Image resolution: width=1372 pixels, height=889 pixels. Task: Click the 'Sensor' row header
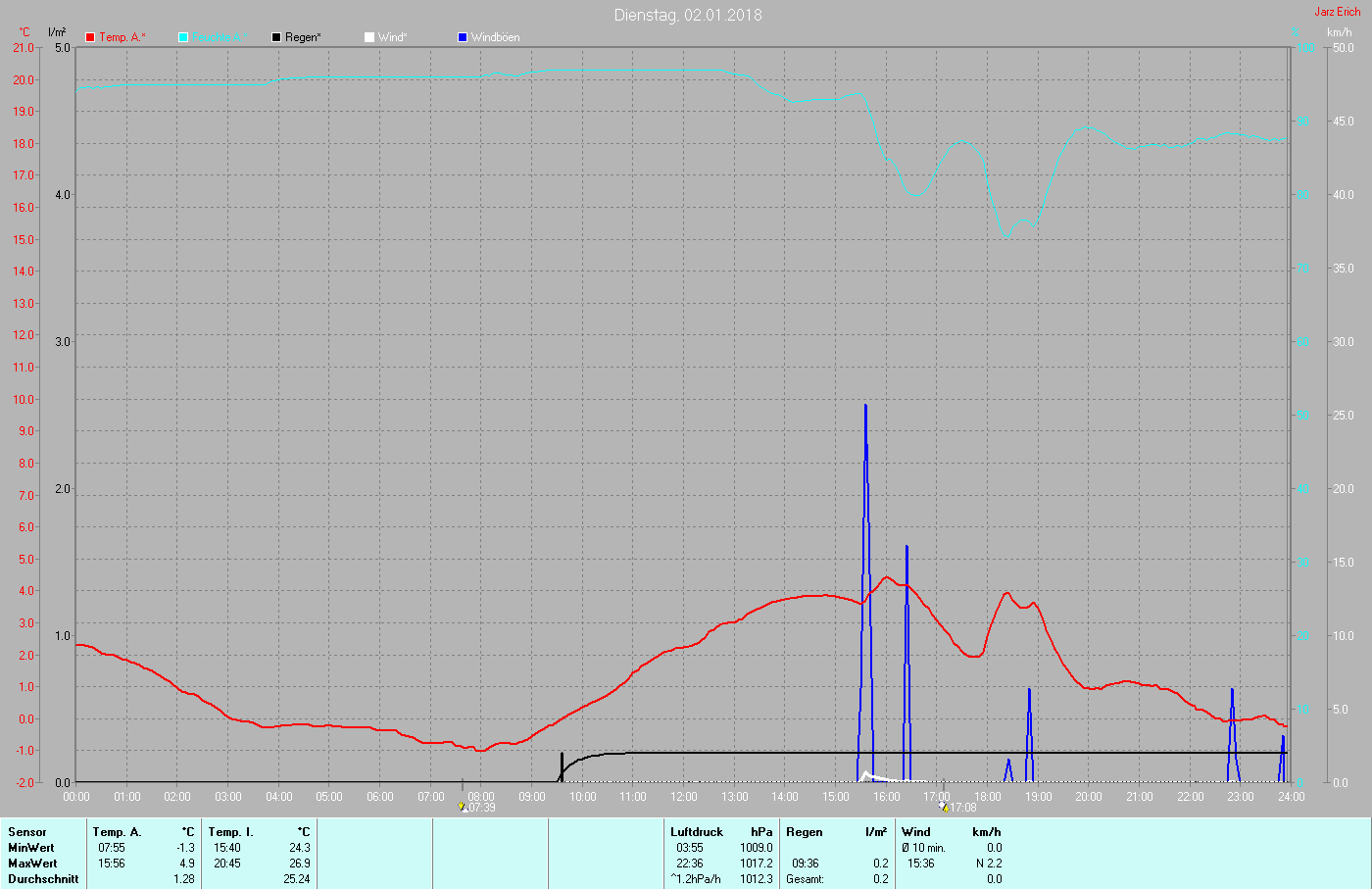pyautogui.click(x=27, y=832)
